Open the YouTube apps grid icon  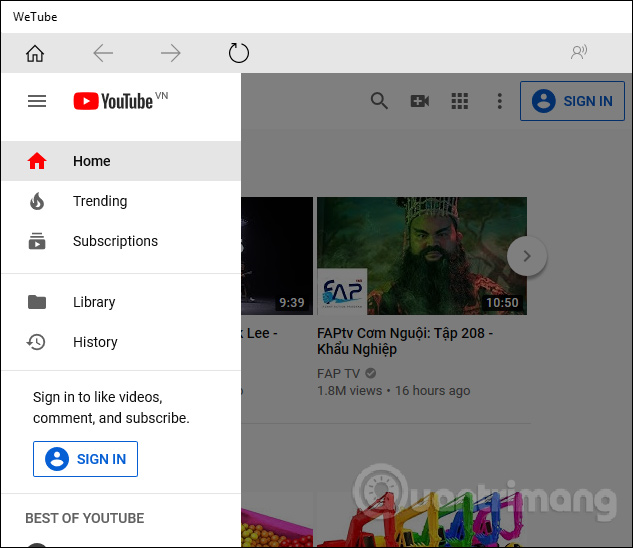coord(459,101)
